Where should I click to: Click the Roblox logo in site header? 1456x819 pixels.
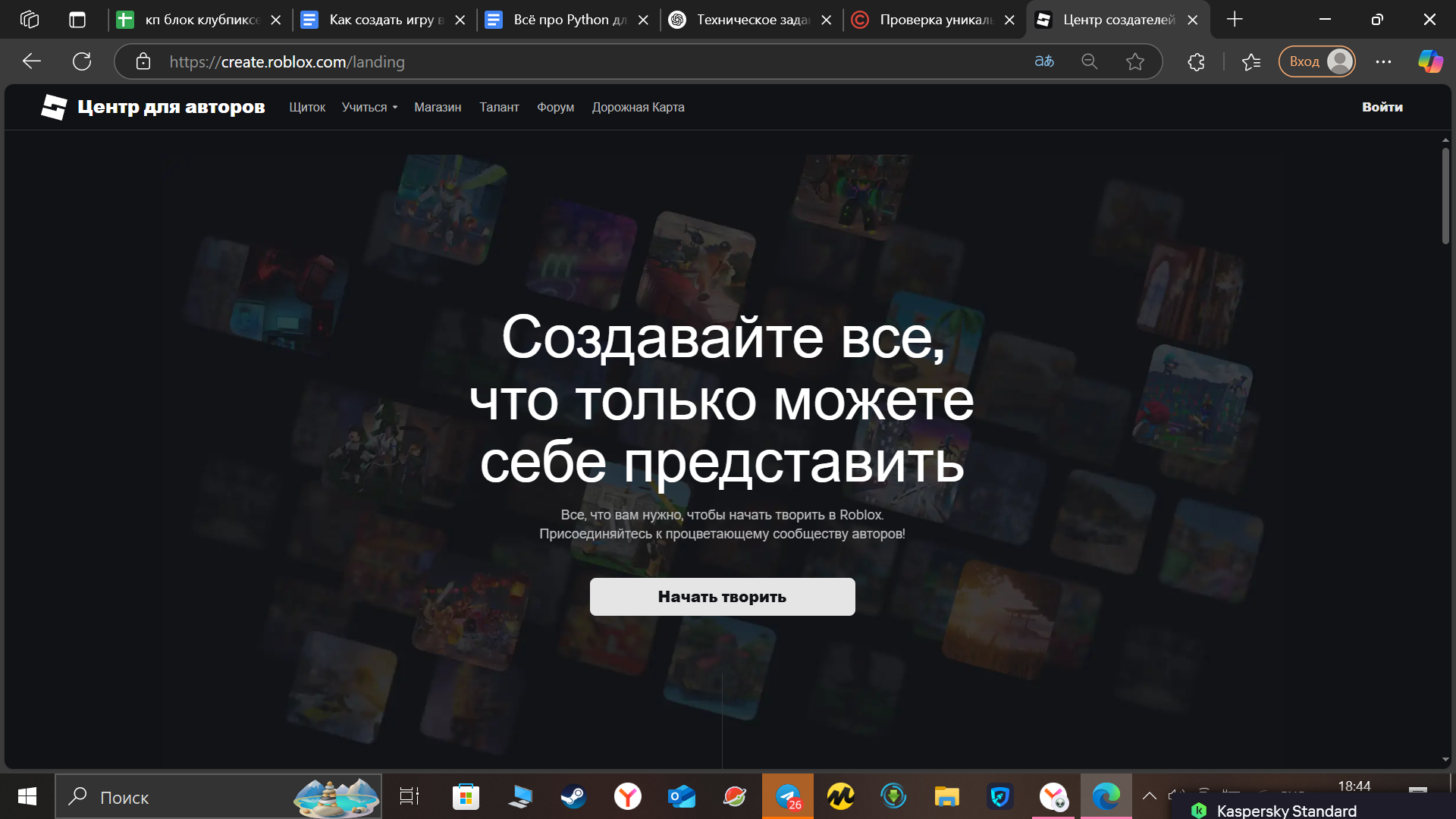(x=54, y=107)
